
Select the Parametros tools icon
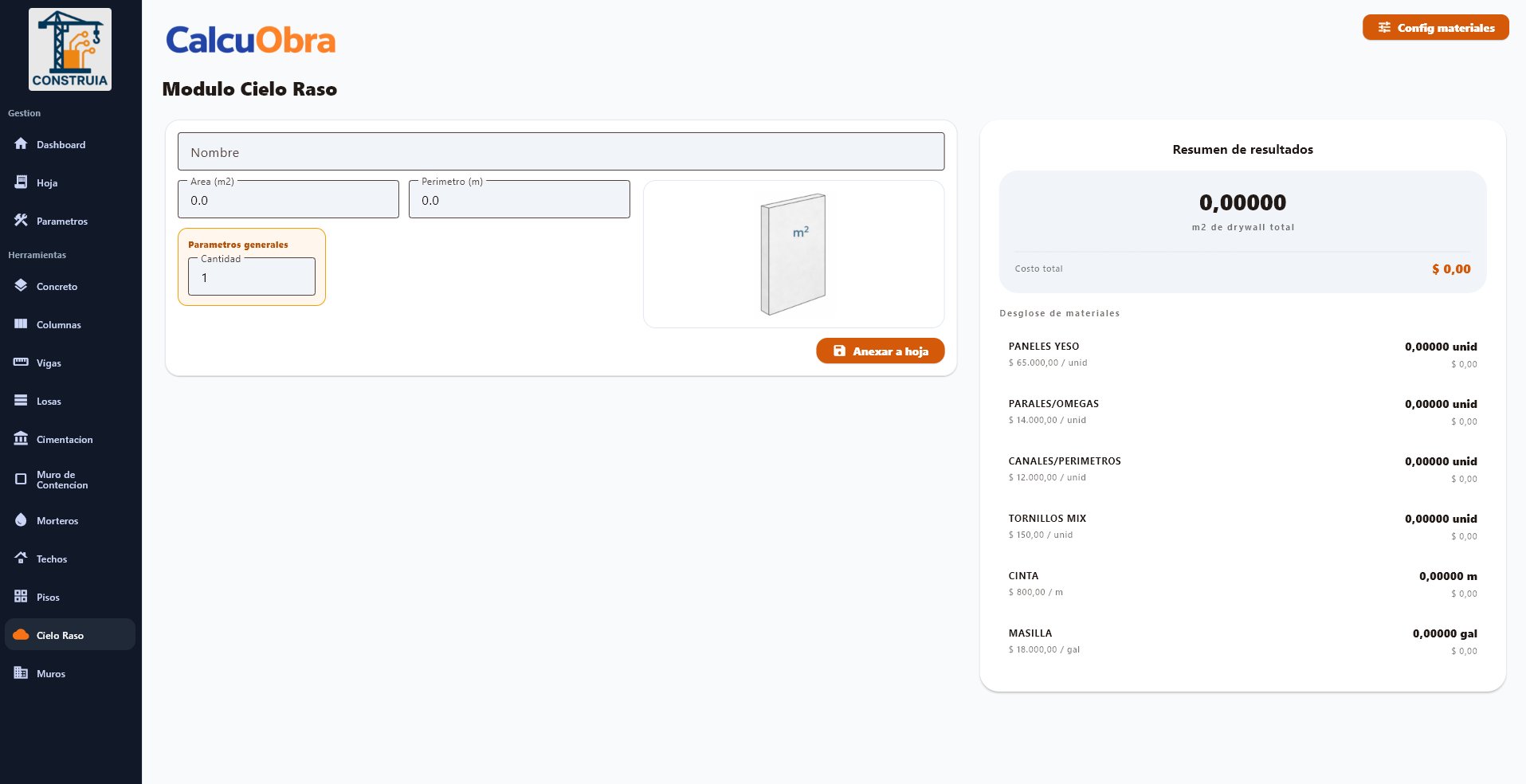pos(21,221)
